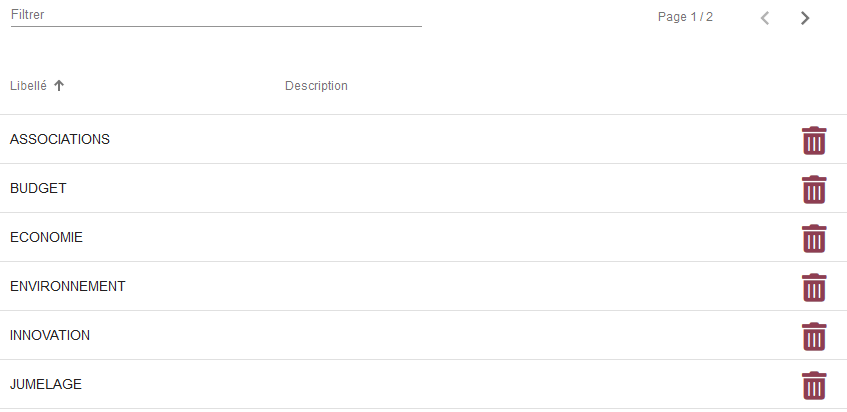Sort by the Libellé column header

tap(28, 86)
